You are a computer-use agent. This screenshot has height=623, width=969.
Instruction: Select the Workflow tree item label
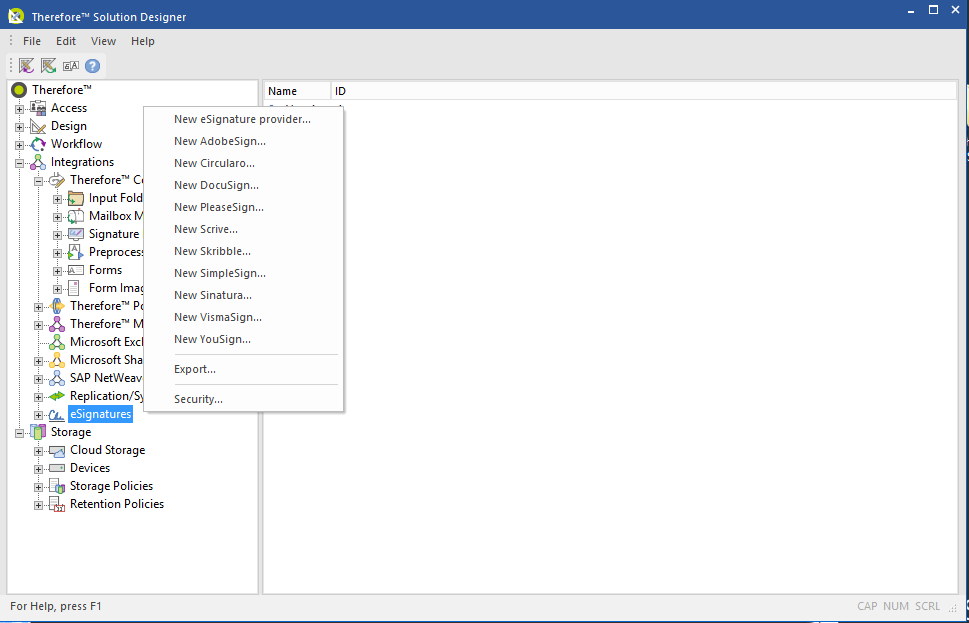[77, 144]
